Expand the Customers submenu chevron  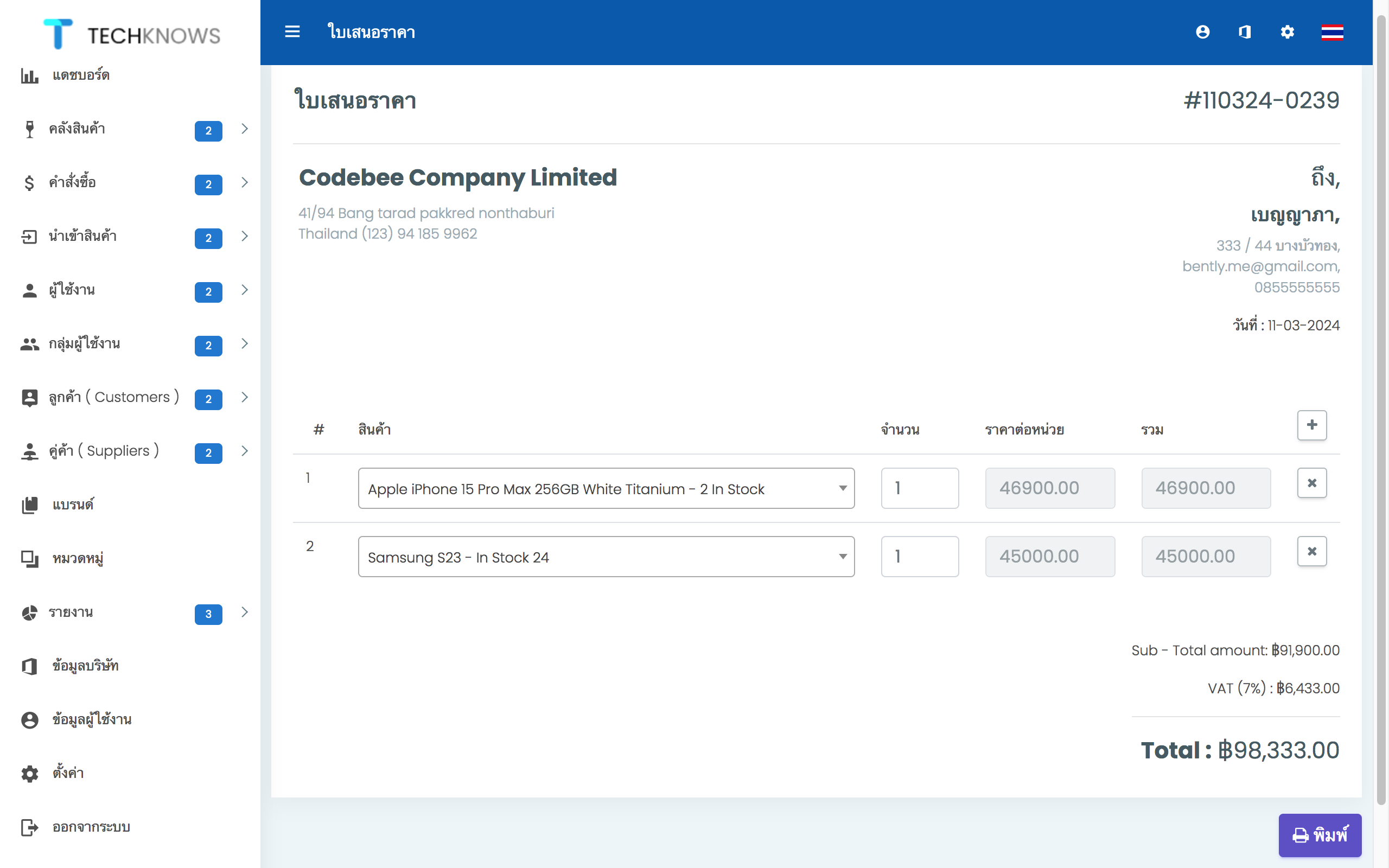coord(245,397)
